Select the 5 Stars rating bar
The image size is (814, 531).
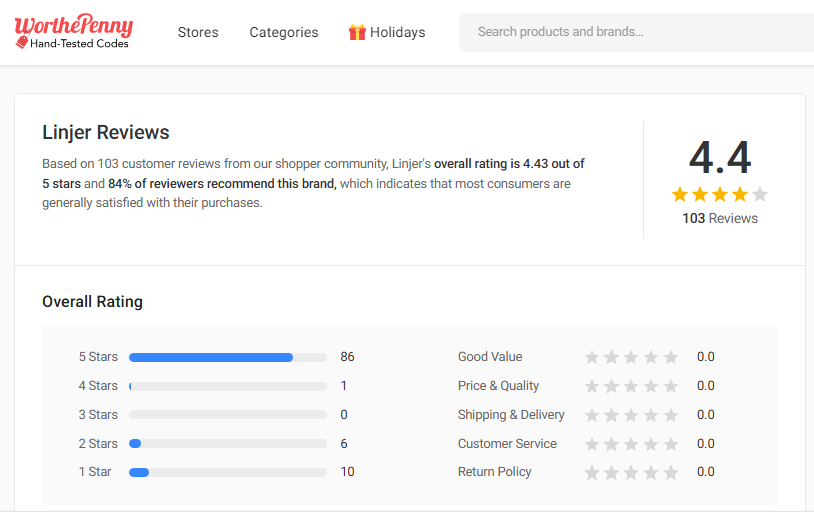(x=228, y=357)
